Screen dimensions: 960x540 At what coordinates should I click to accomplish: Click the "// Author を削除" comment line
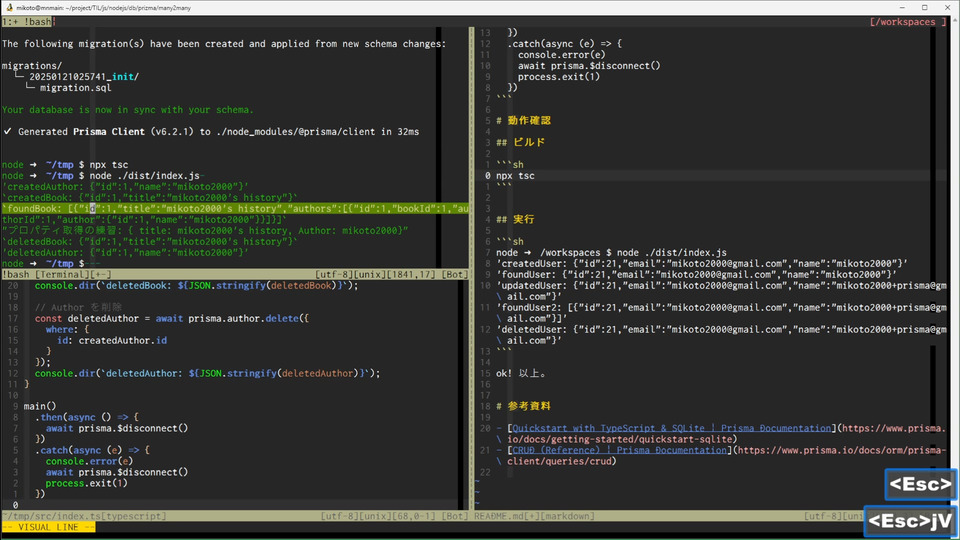click(80, 307)
